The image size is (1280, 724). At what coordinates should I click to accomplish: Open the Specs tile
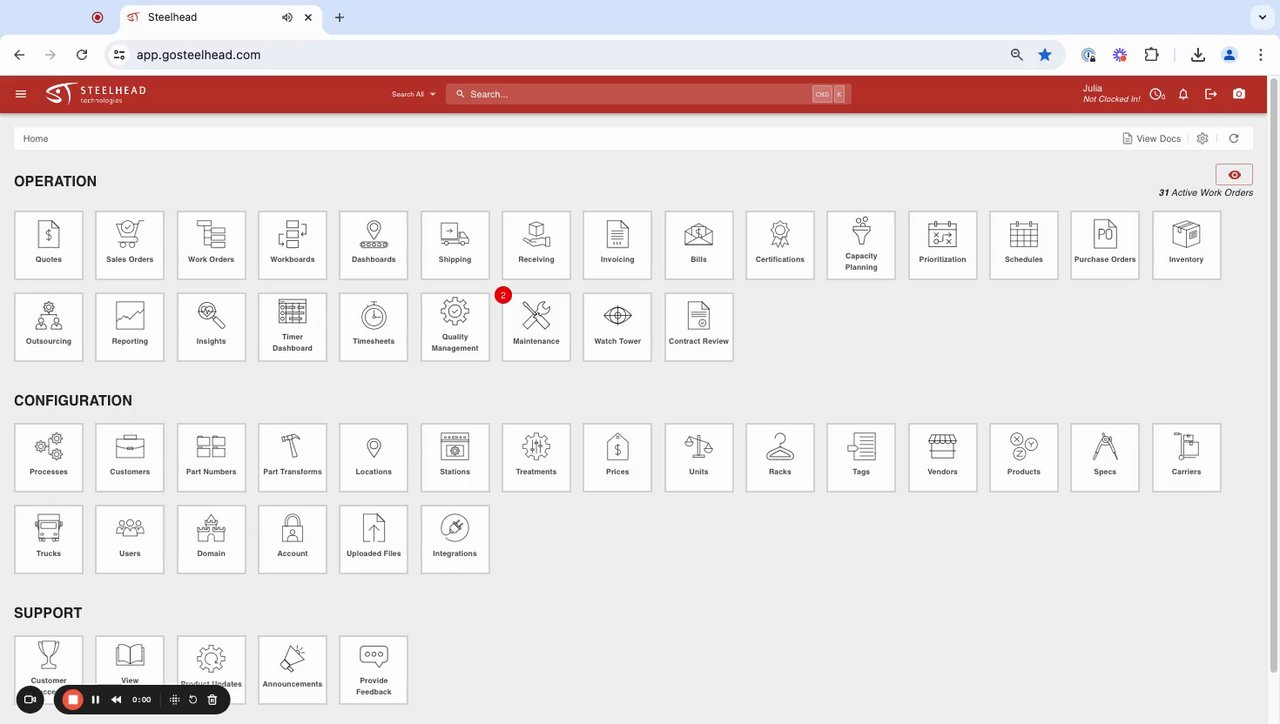[1105, 457]
